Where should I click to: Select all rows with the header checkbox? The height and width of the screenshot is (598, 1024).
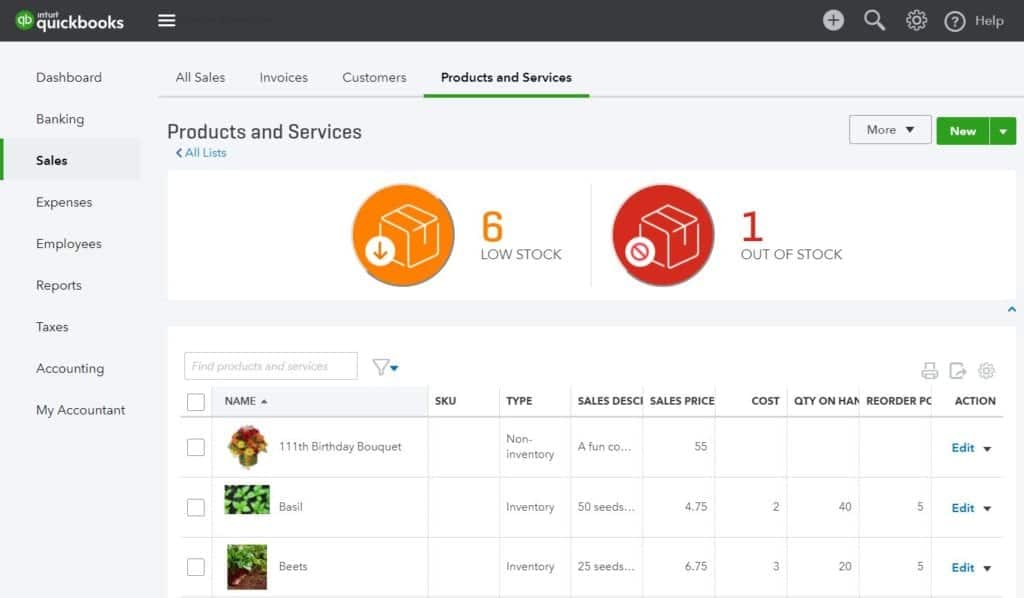196,400
